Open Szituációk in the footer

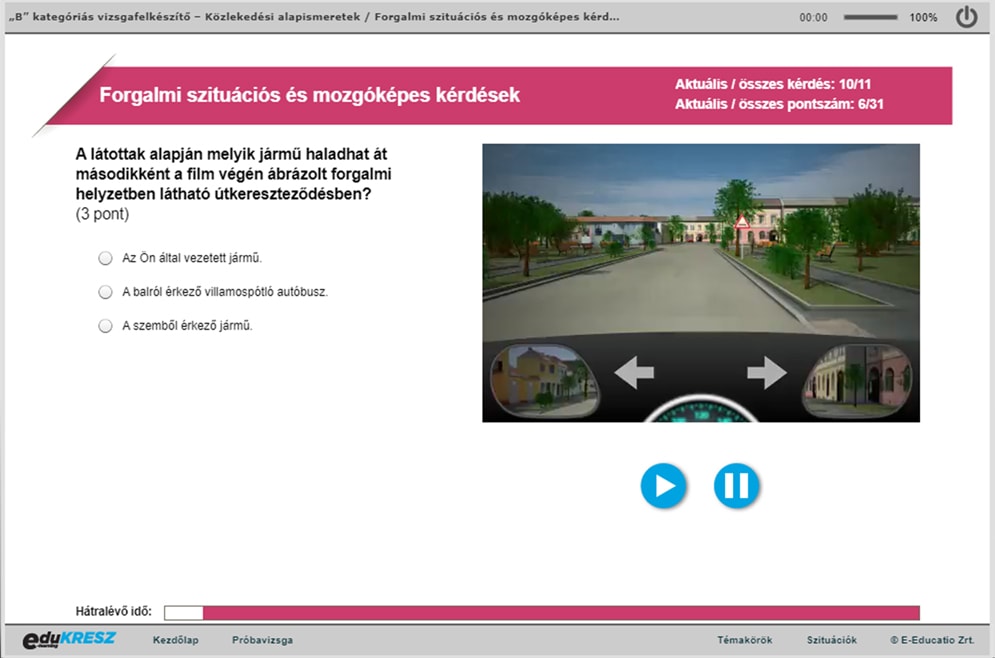pyautogui.click(x=831, y=640)
